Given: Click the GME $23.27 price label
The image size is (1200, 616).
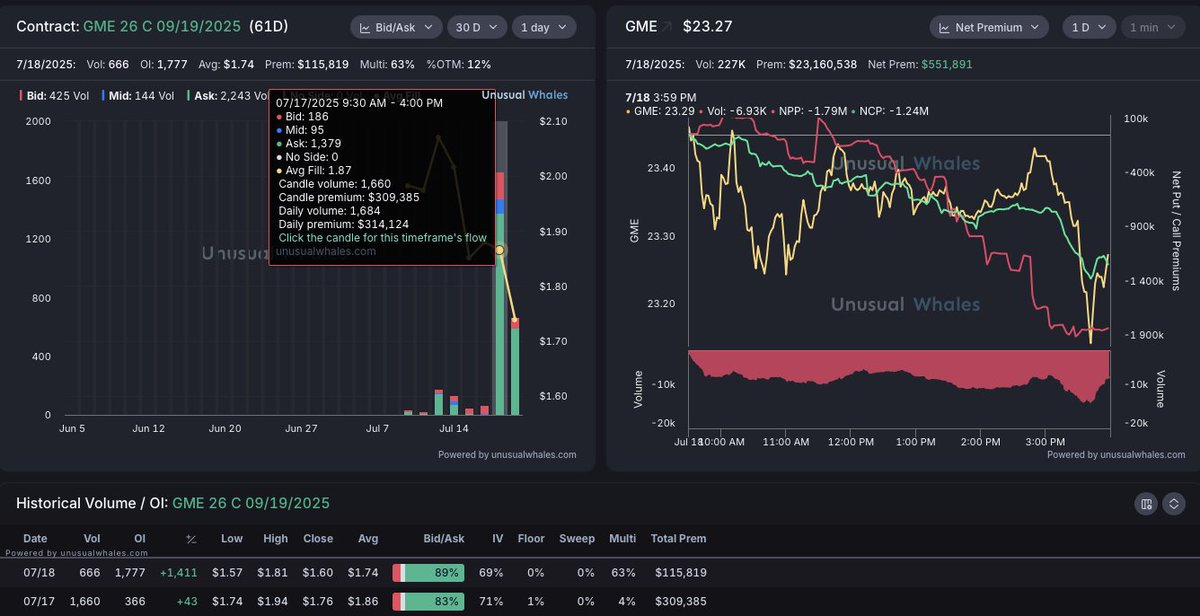Looking at the screenshot, I should pos(678,27).
